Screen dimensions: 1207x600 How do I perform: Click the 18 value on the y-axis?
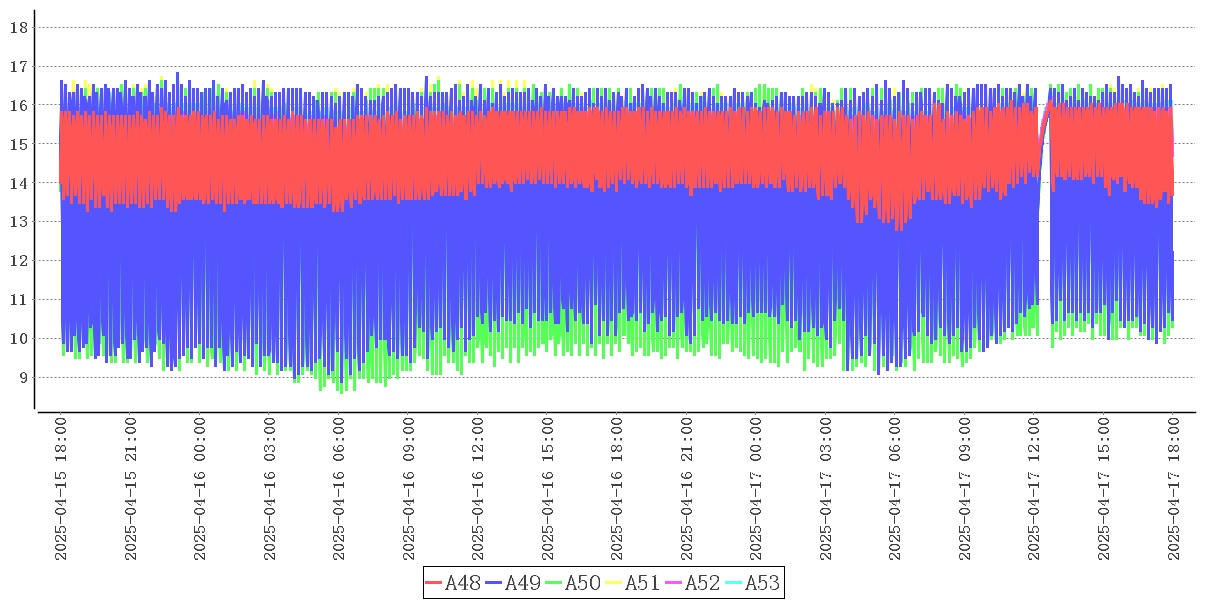18,27
